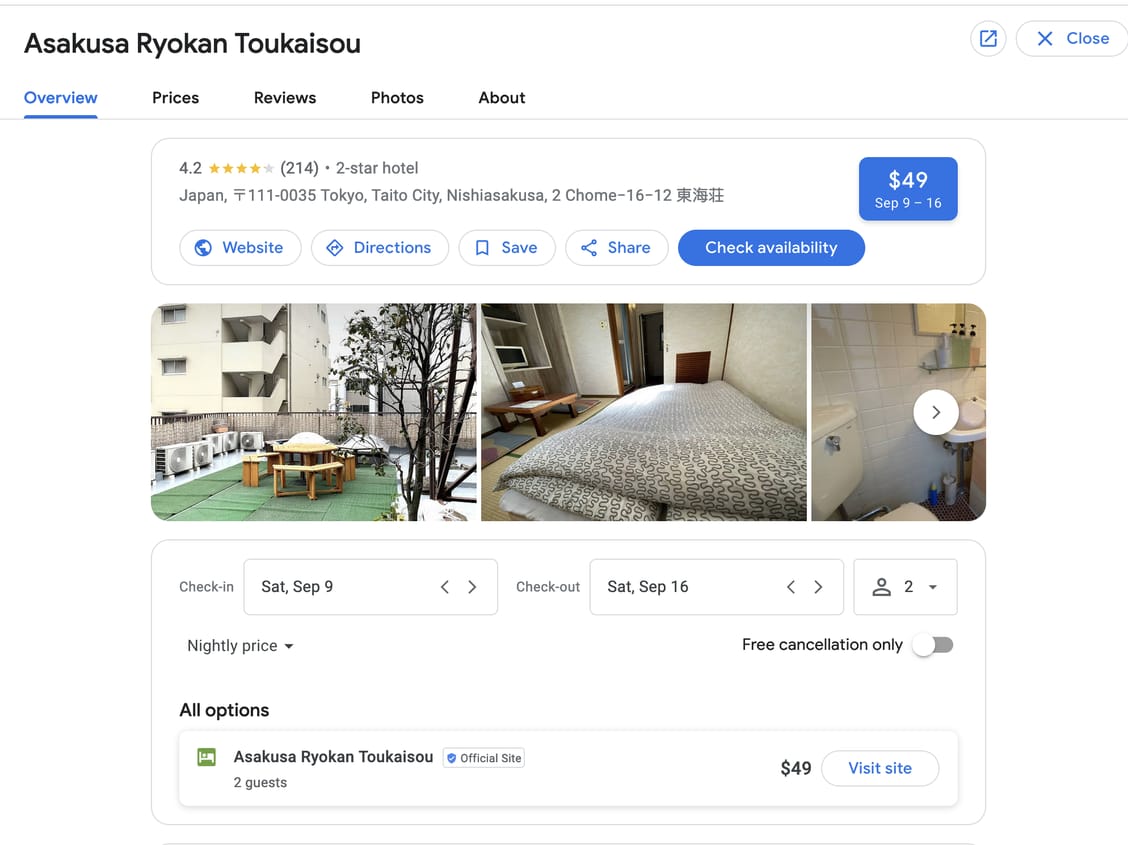
Task: Open the Prices tab
Action: point(175,98)
